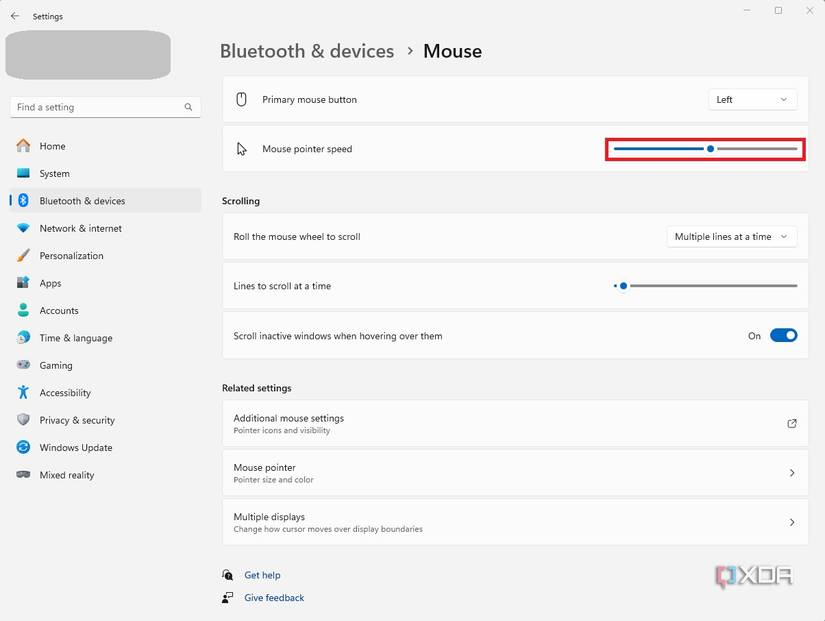
Task: Expand the Multiple displays chevron
Action: pos(792,522)
